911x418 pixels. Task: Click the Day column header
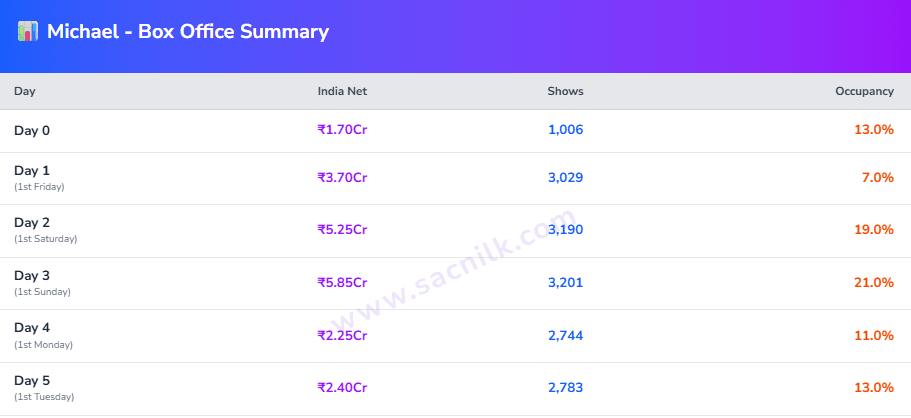(x=25, y=91)
